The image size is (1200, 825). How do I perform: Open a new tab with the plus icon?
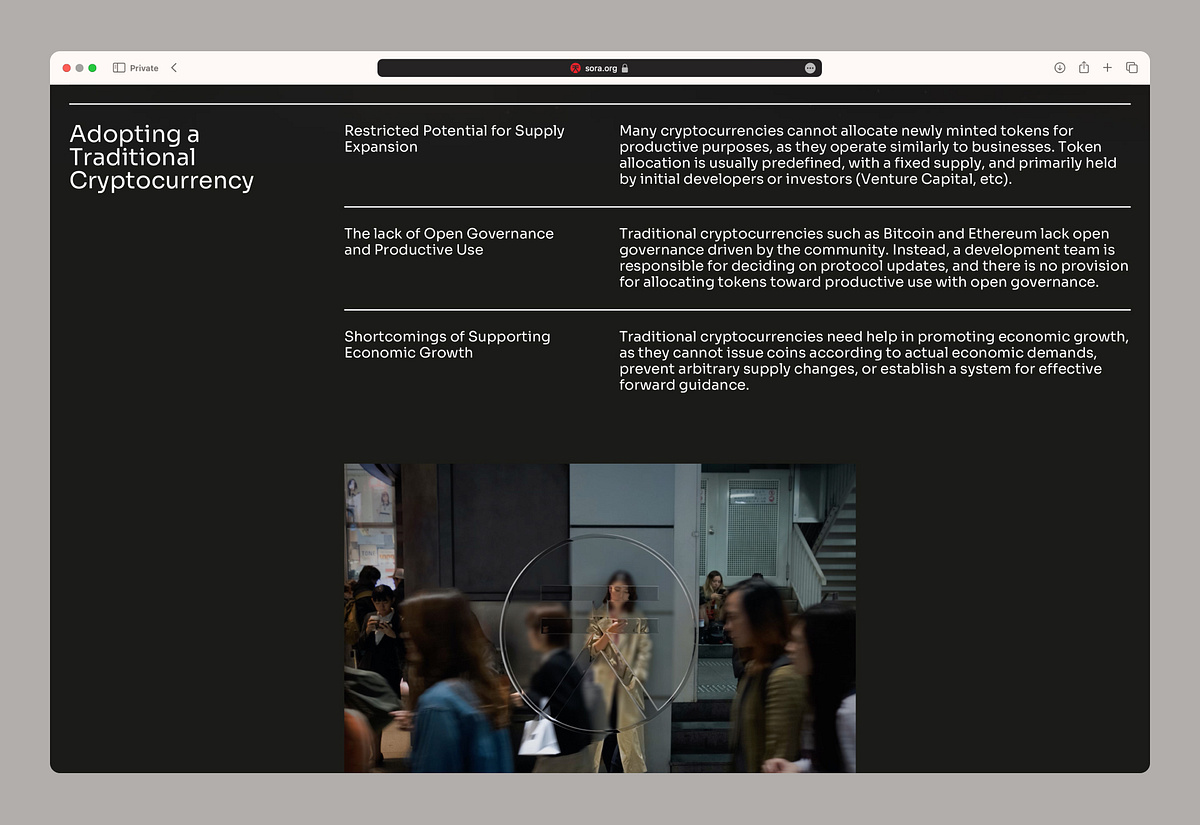click(x=1107, y=68)
